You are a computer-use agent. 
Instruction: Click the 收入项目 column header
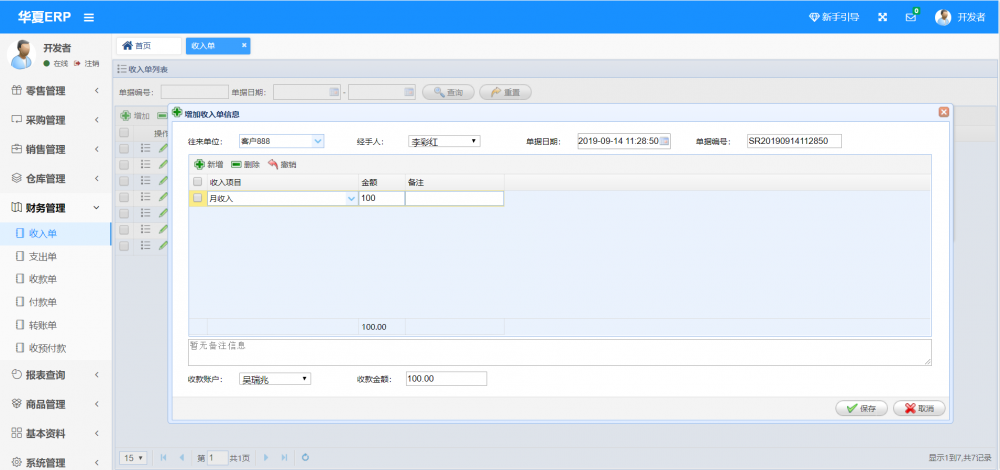(x=281, y=182)
